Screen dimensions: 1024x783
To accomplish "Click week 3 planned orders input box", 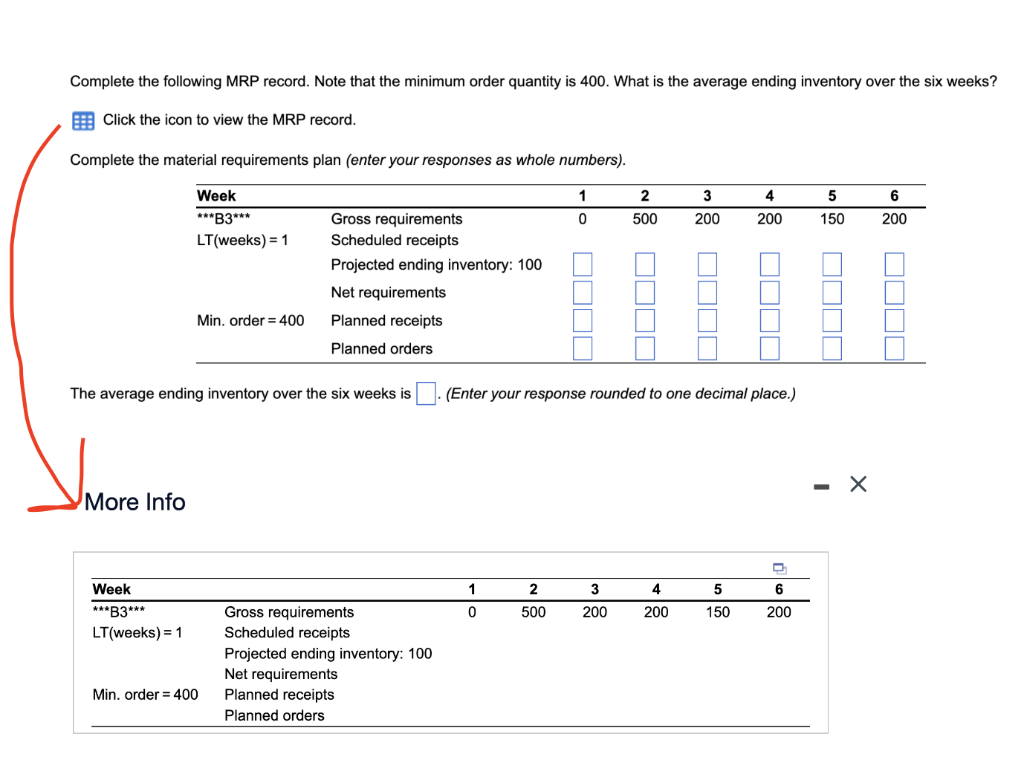I will click(x=707, y=348).
